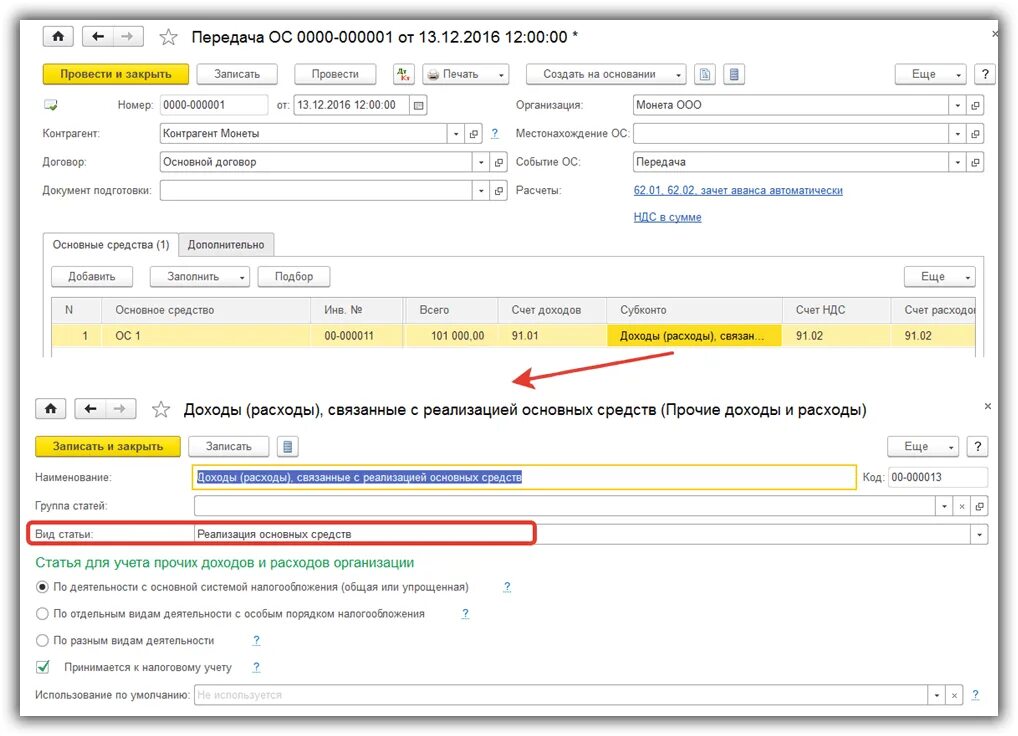Open help in the Доходы (расходы) form
Viewport: 1018px width, 736px height.
[x=977, y=447]
